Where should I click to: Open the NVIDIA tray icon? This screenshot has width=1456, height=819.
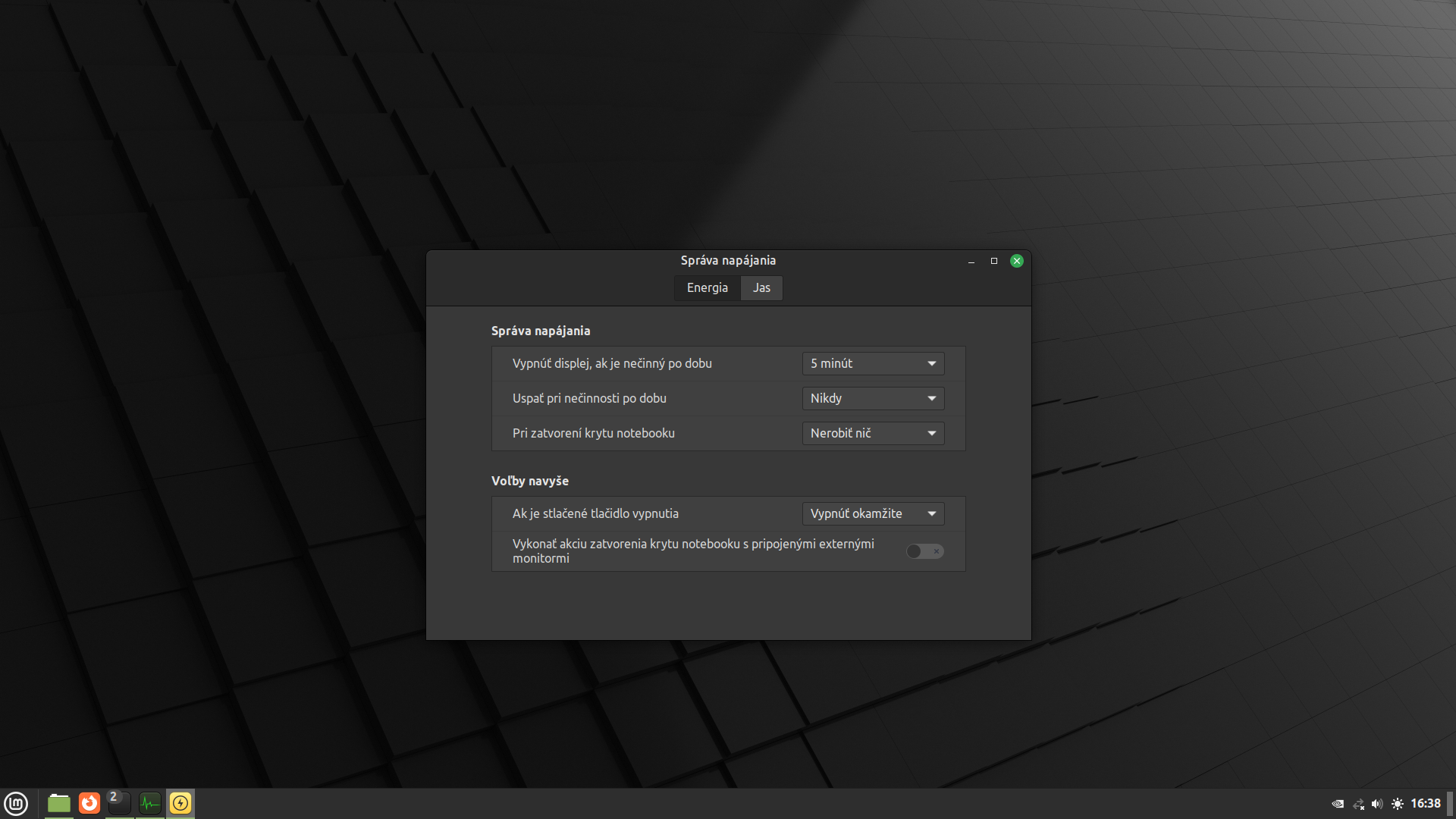point(1338,804)
